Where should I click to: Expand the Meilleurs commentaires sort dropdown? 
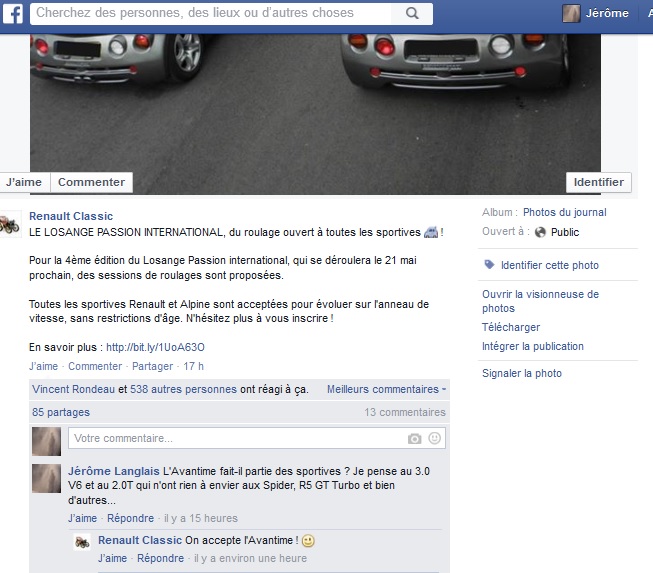386,389
